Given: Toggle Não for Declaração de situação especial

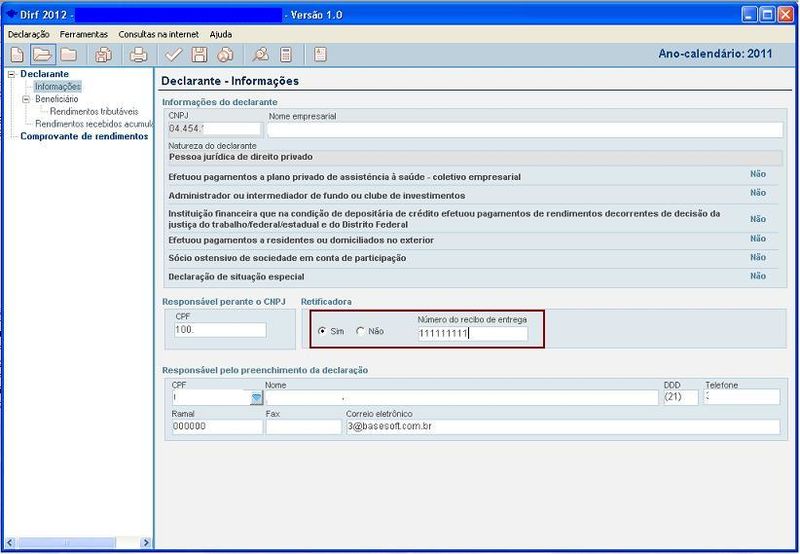Looking at the screenshot, I should (757, 276).
